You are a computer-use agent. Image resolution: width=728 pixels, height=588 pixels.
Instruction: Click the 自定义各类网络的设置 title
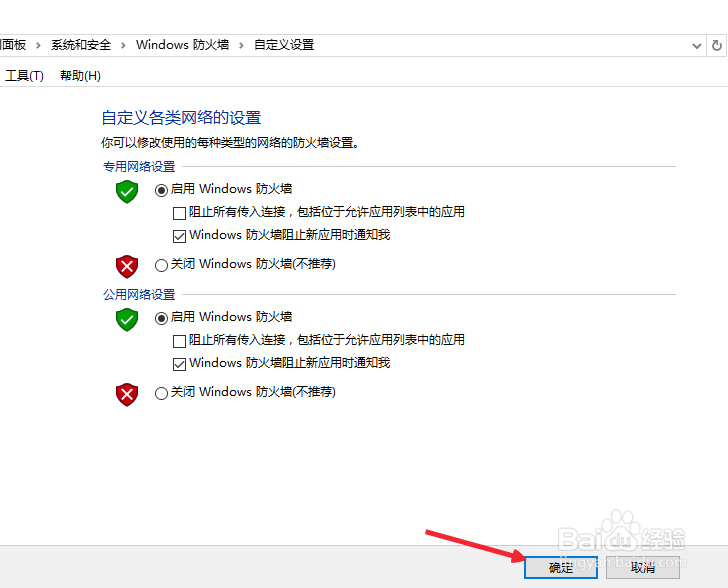tap(181, 118)
